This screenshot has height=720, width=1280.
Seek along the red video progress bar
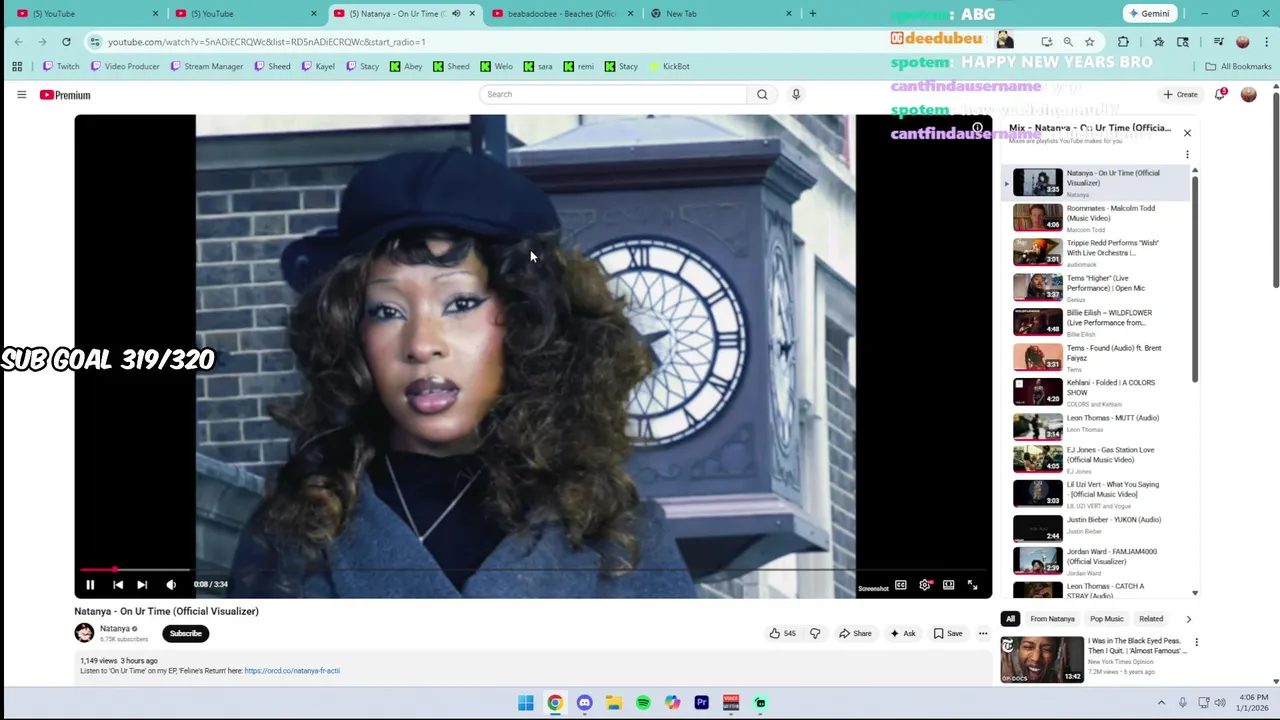(x=533, y=569)
